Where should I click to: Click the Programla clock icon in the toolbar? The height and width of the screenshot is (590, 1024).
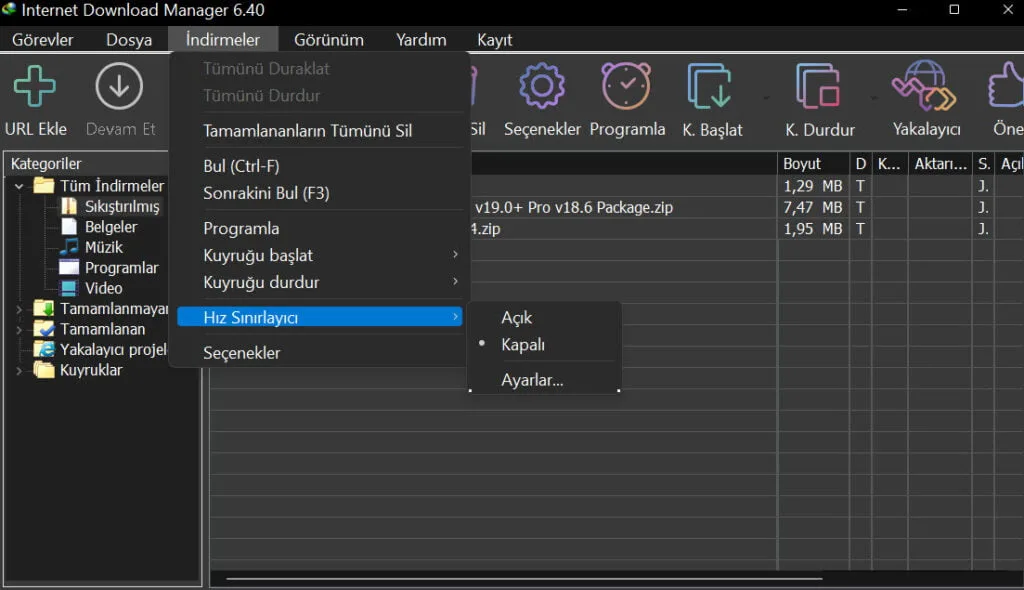tap(626, 86)
